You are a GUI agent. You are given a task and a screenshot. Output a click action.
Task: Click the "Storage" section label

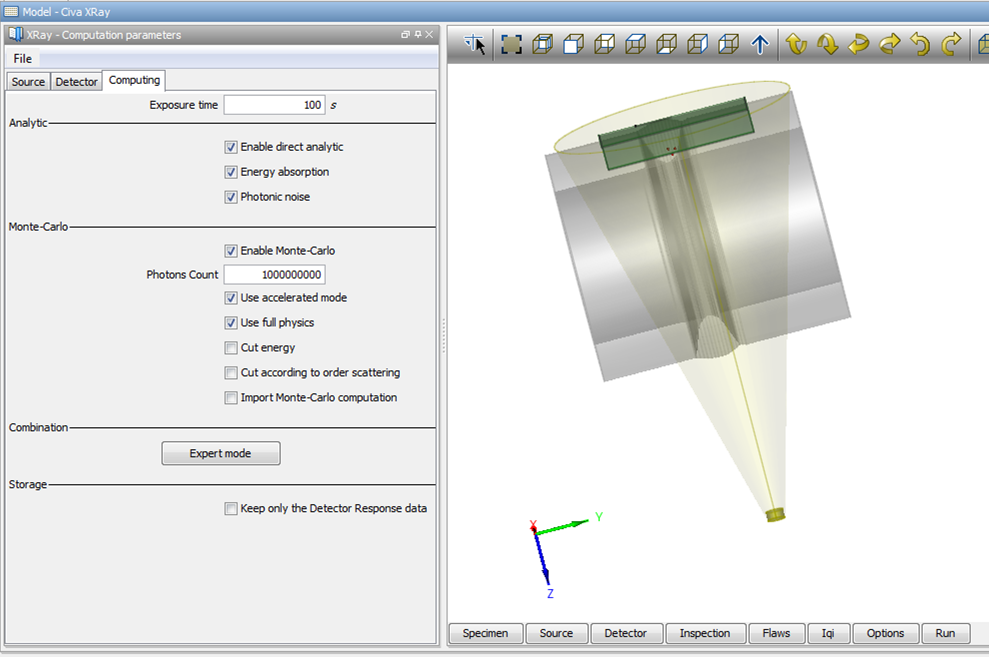click(x=28, y=484)
